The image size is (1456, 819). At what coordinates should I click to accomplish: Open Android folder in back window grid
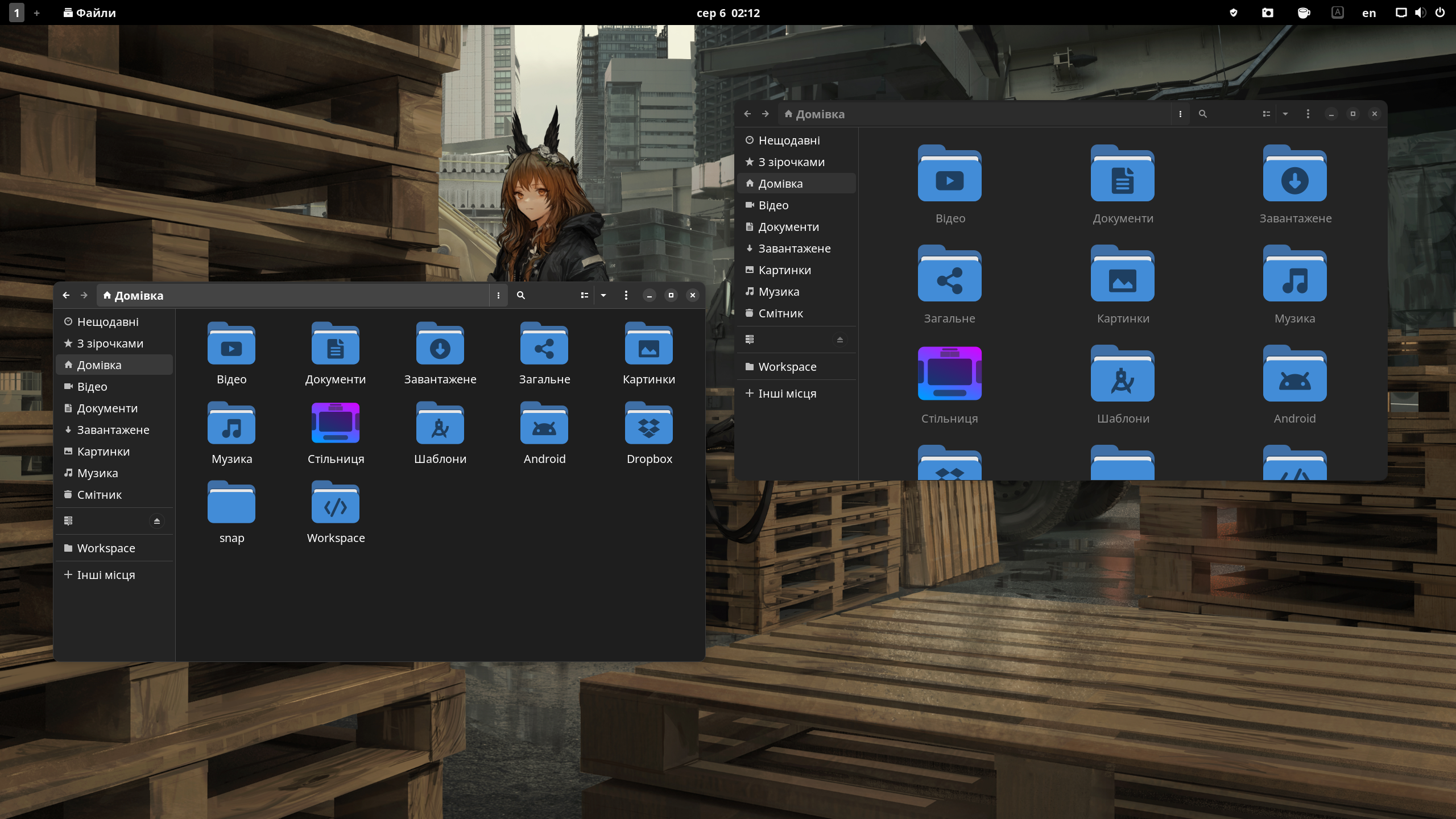pyautogui.click(x=1295, y=385)
